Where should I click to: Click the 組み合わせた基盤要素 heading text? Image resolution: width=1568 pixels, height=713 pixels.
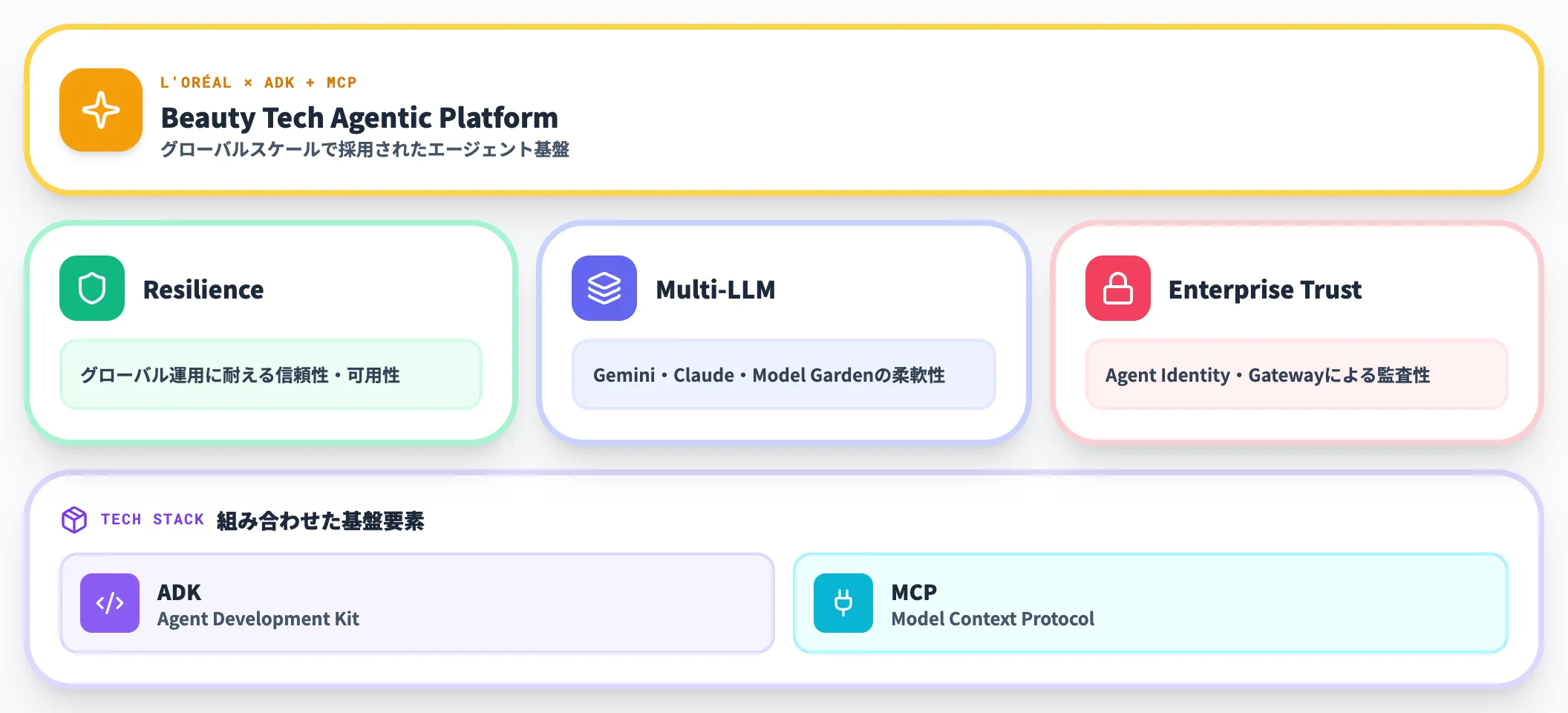tap(321, 521)
